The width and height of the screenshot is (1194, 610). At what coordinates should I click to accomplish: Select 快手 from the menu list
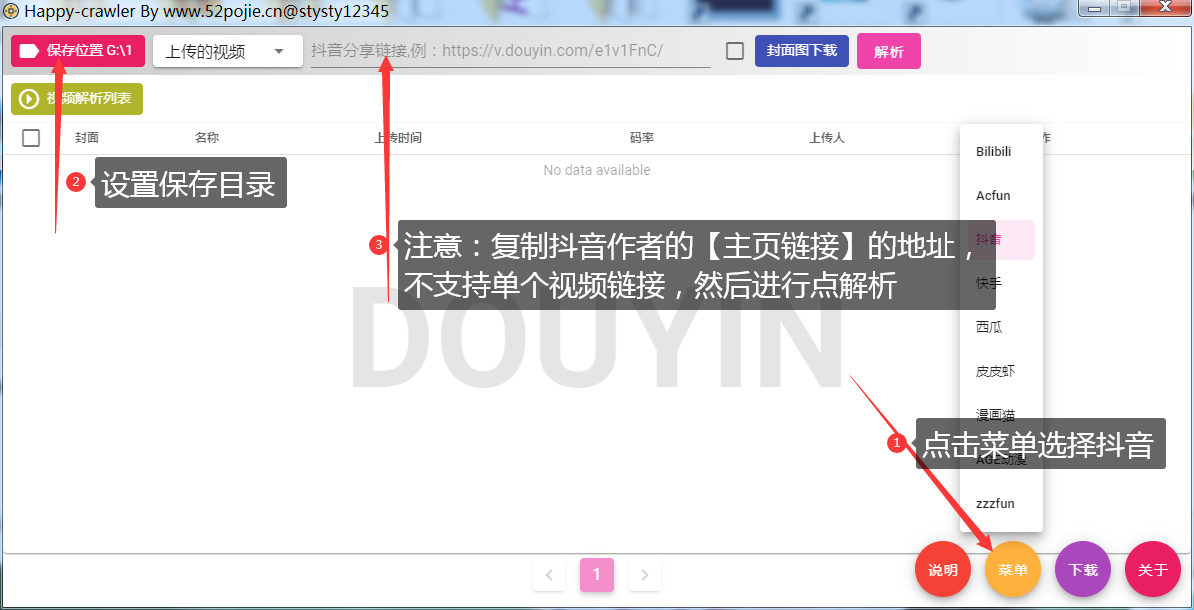point(1001,283)
